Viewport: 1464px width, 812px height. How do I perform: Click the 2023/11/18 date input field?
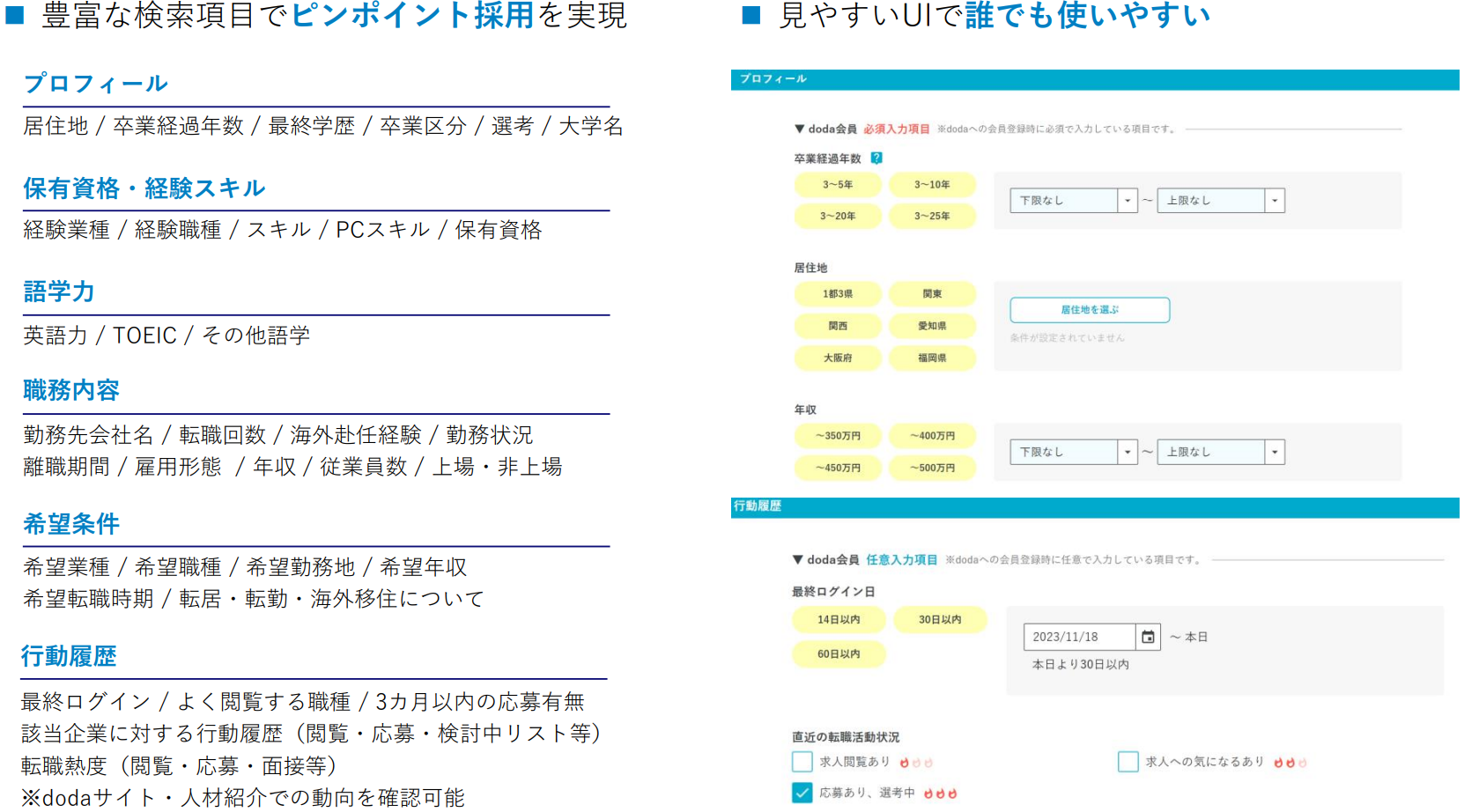point(1079,637)
